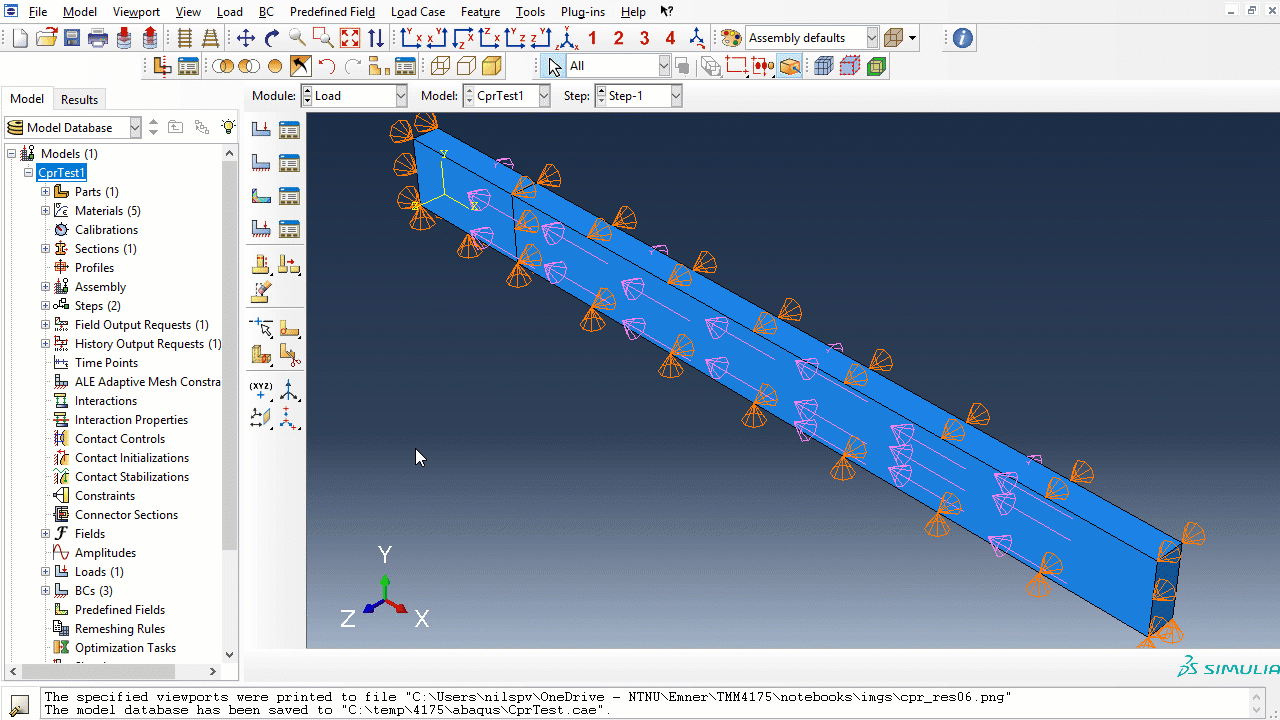
Task: Toggle the highlighted selection entity cube icon
Action: (x=790, y=66)
